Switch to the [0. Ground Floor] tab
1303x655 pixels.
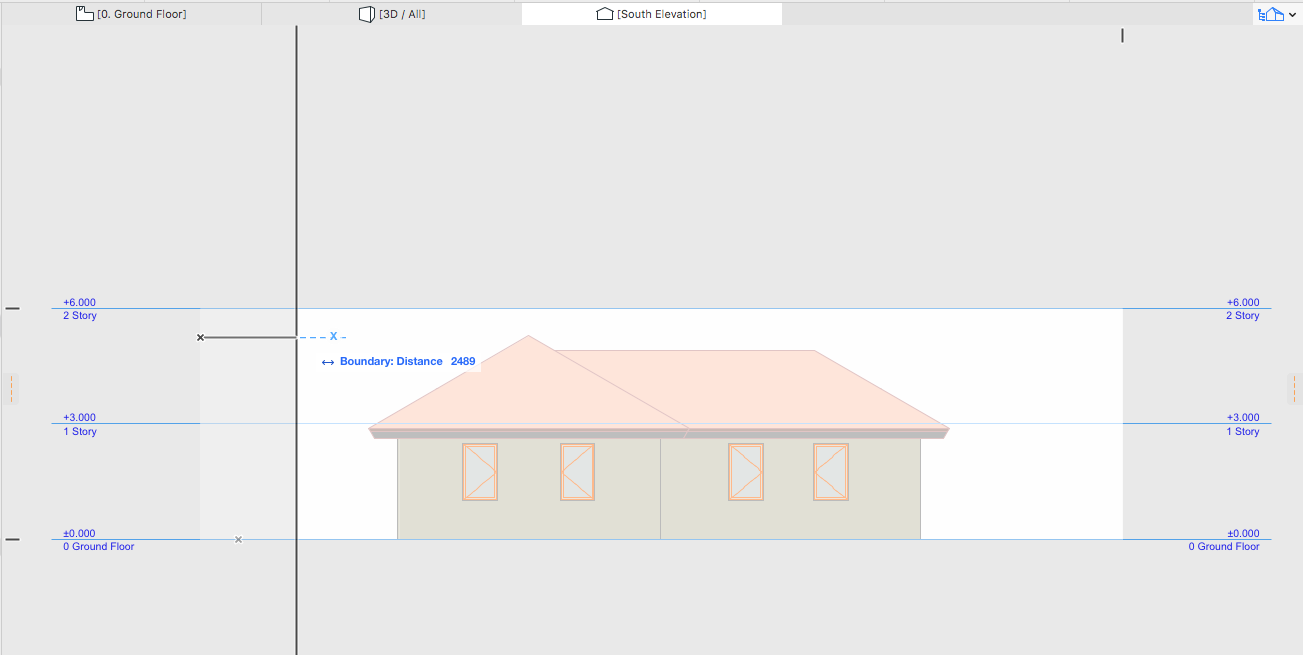pyautogui.click(x=140, y=13)
